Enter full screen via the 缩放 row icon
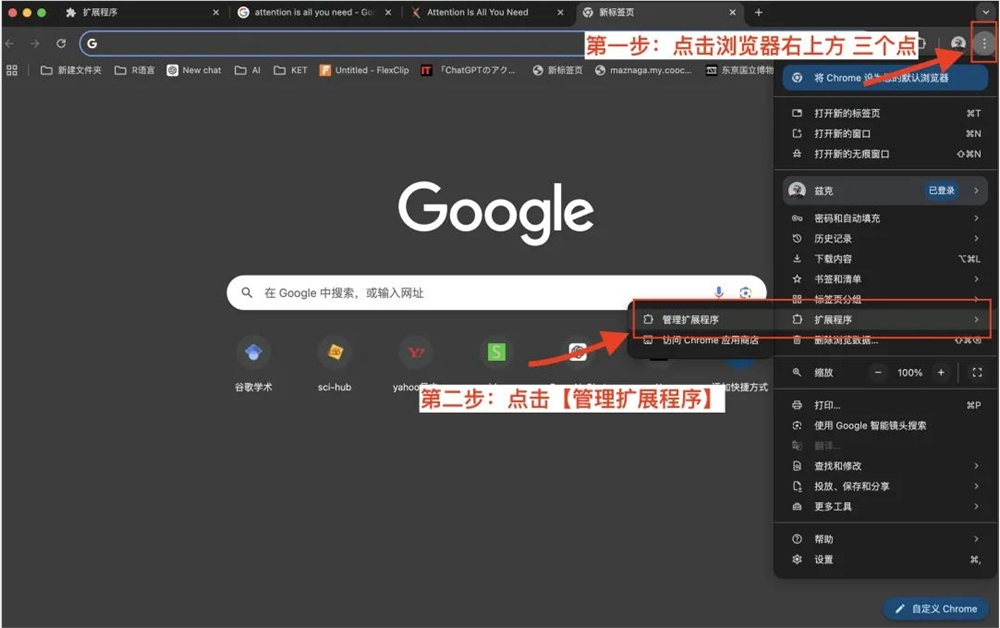 click(x=977, y=372)
